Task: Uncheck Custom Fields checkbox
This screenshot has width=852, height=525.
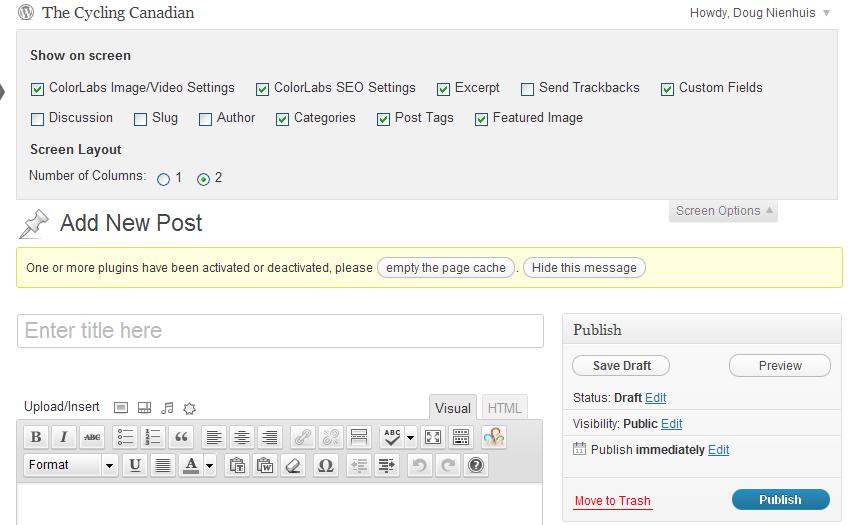Action: (x=667, y=89)
